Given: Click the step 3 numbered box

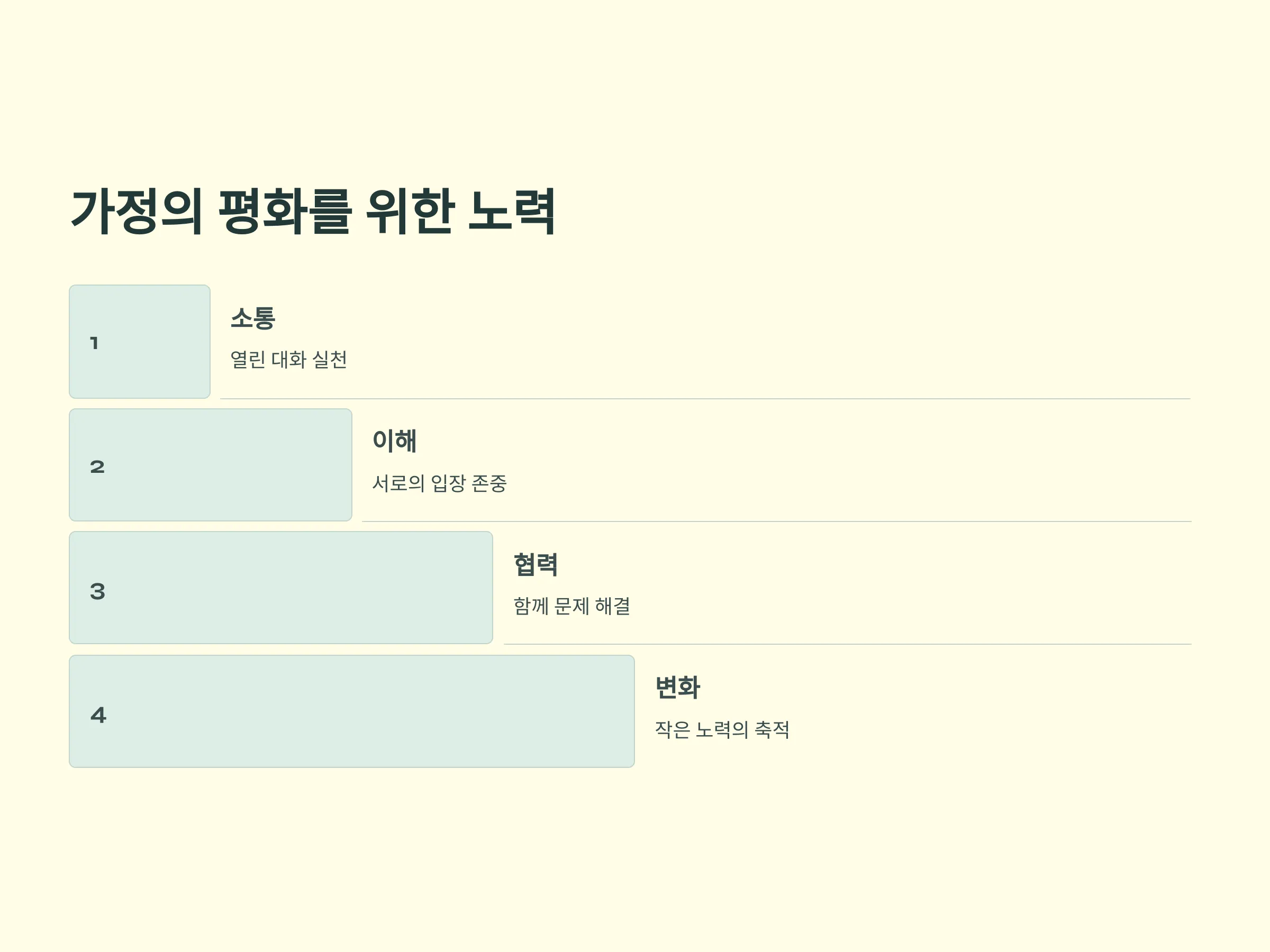Looking at the screenshot, I should click(x=281, y=588).
